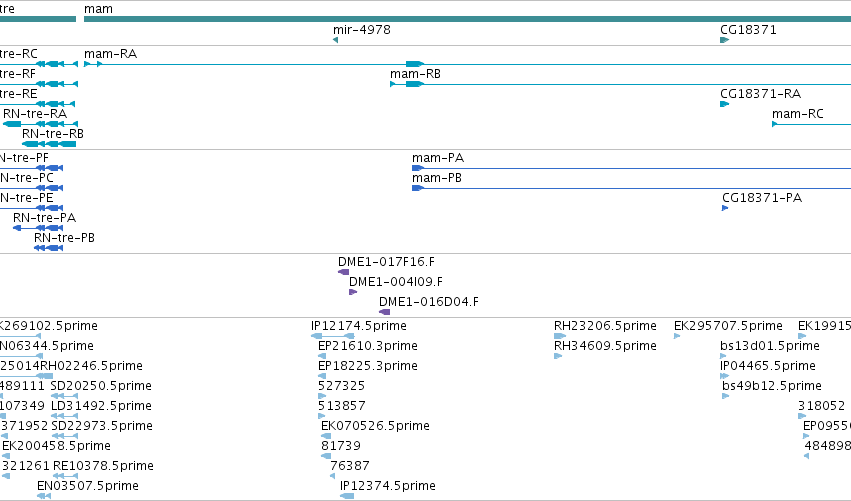Click the 513857 feature label
851x501 pixels.
point(342,407)
